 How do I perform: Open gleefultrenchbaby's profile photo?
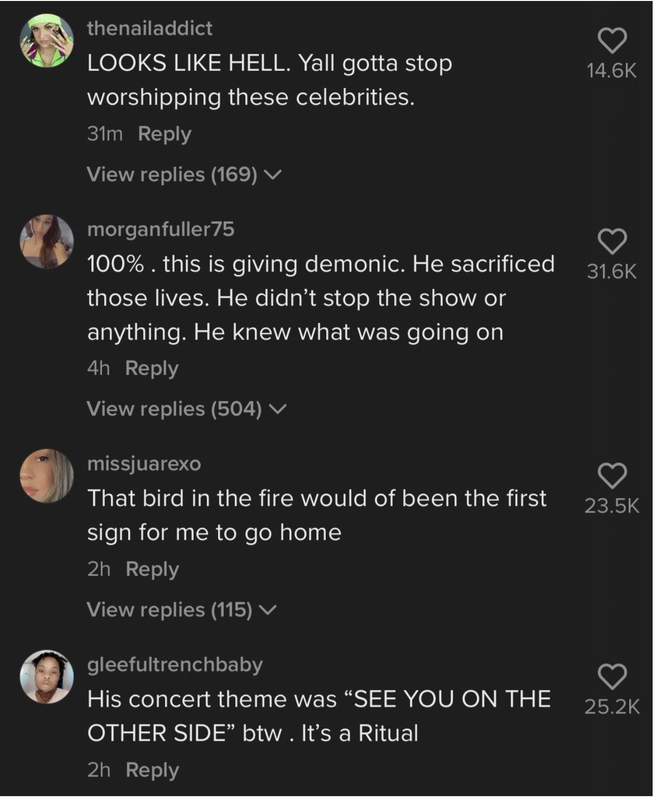pos(47,677)
